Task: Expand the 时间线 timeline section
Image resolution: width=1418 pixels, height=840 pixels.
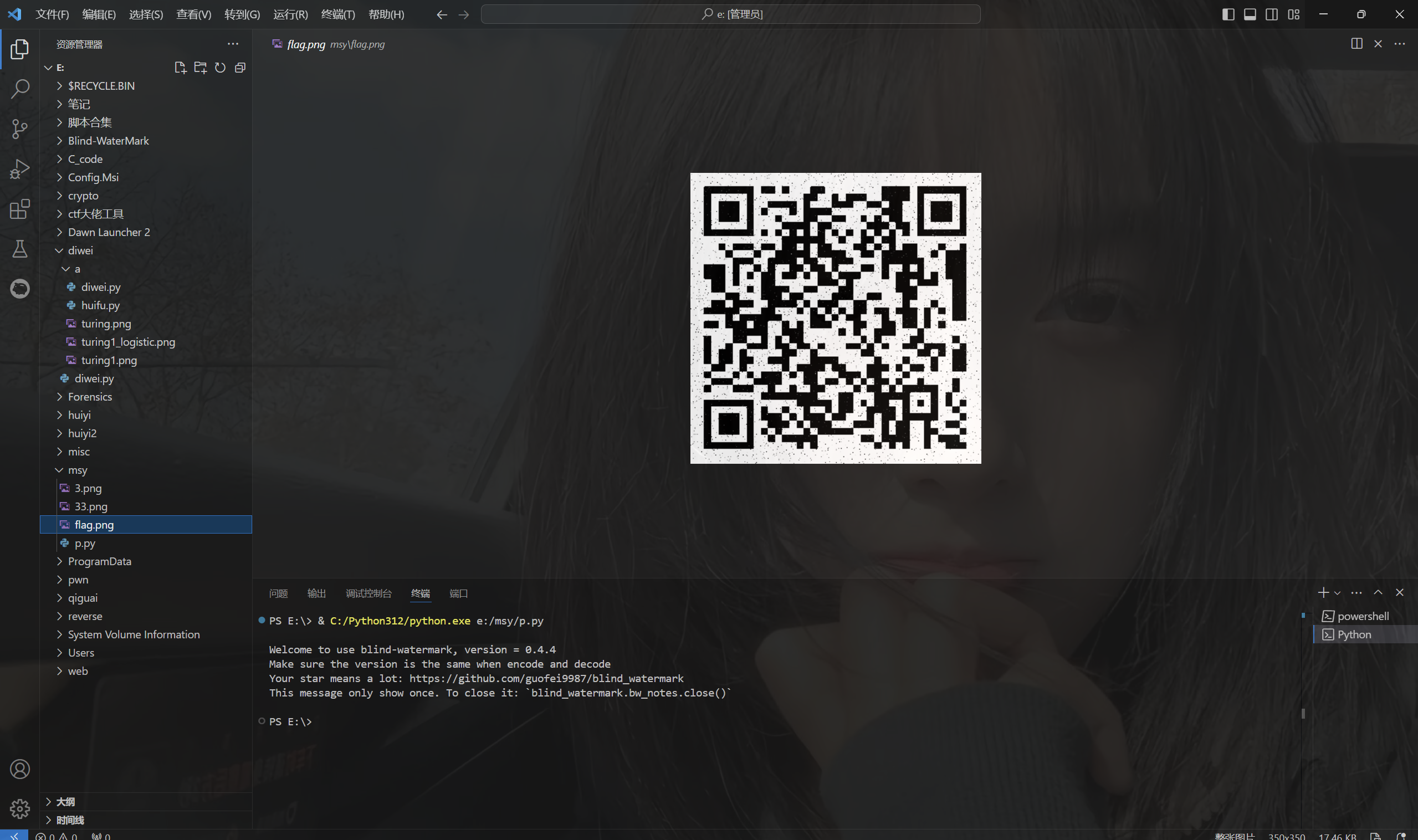Action: tap(146, 819)
